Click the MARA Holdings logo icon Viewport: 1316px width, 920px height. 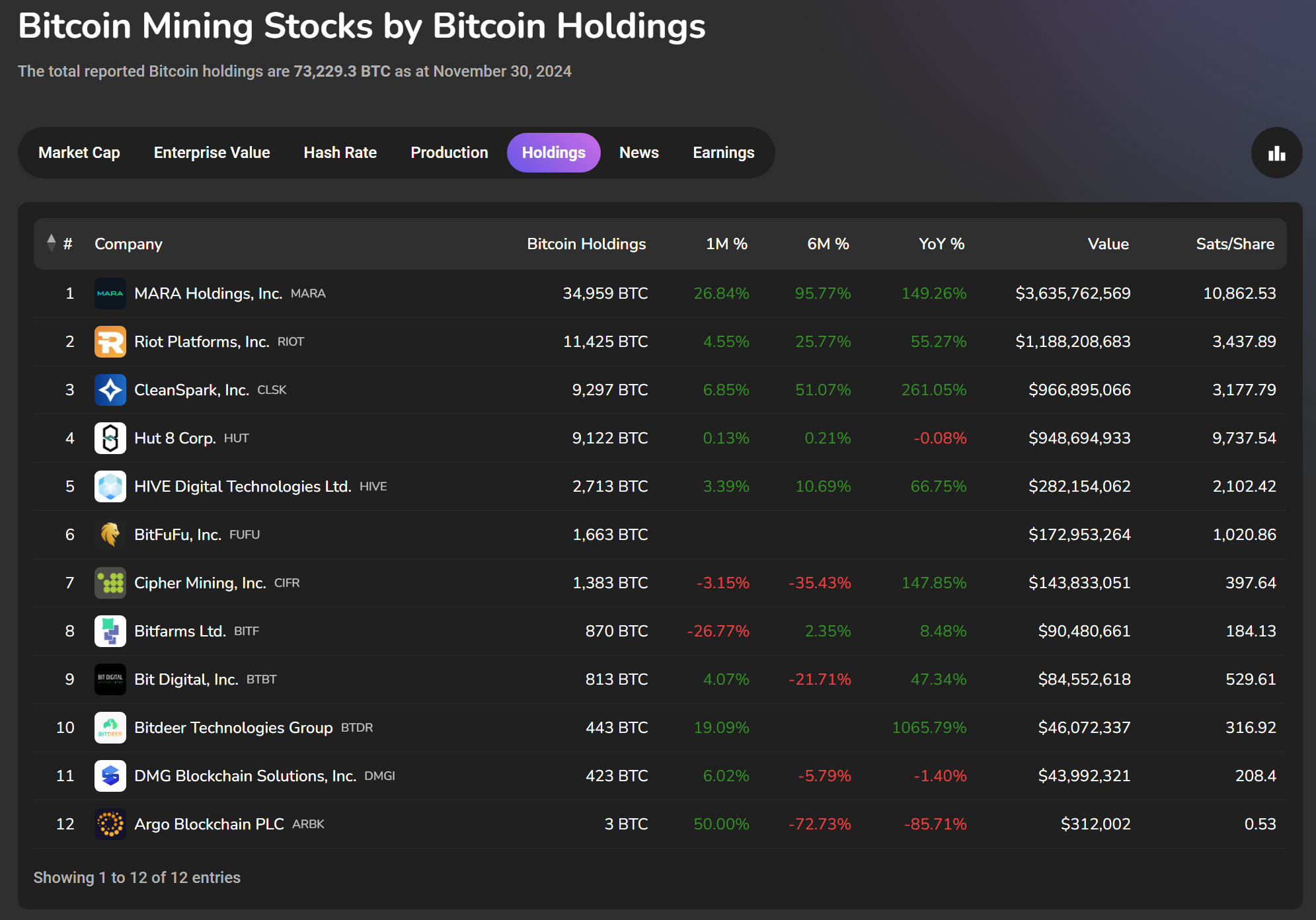pyautogui.click(x=110, y=293)
